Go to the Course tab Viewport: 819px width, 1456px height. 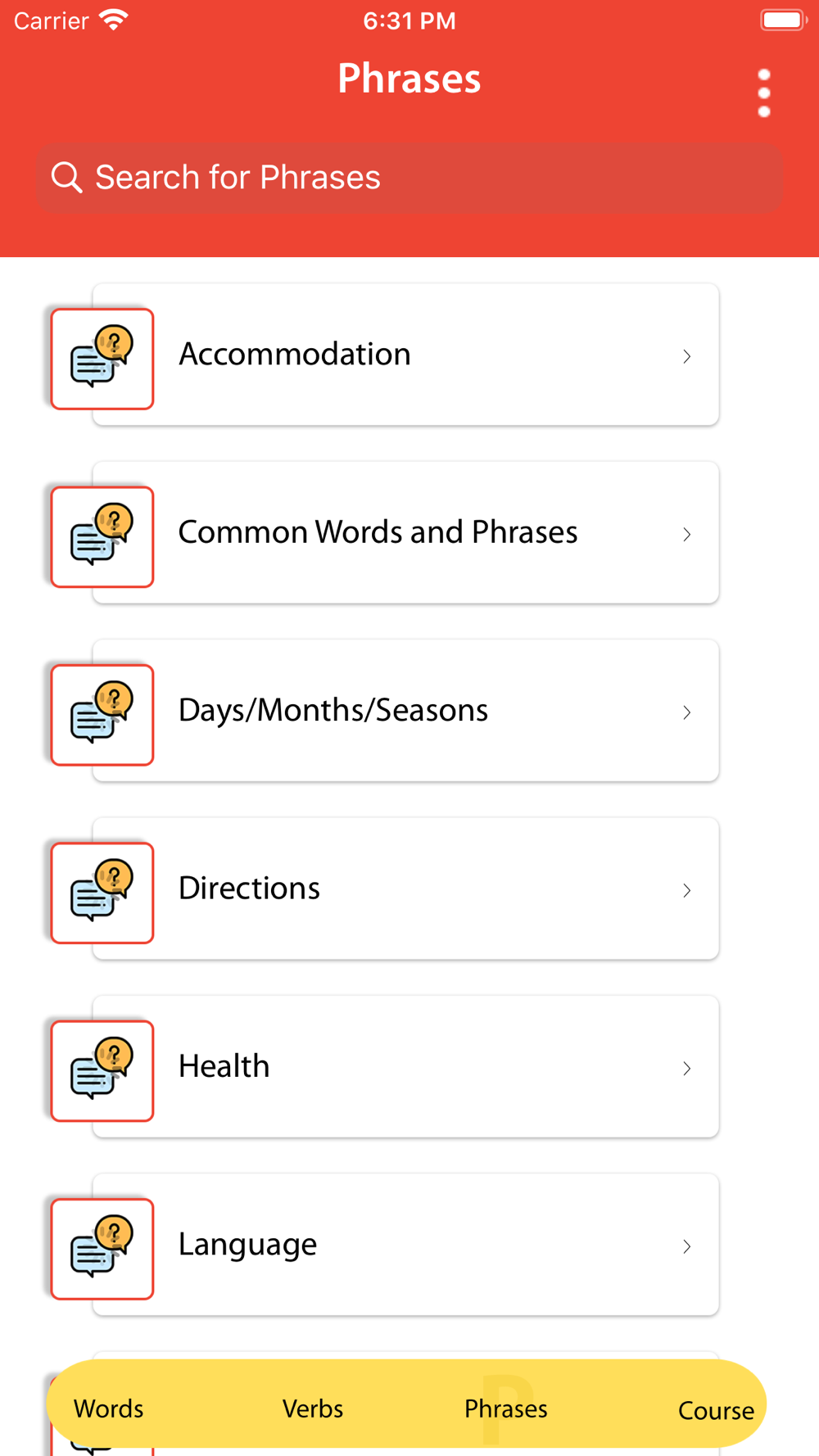point(716,1410)
